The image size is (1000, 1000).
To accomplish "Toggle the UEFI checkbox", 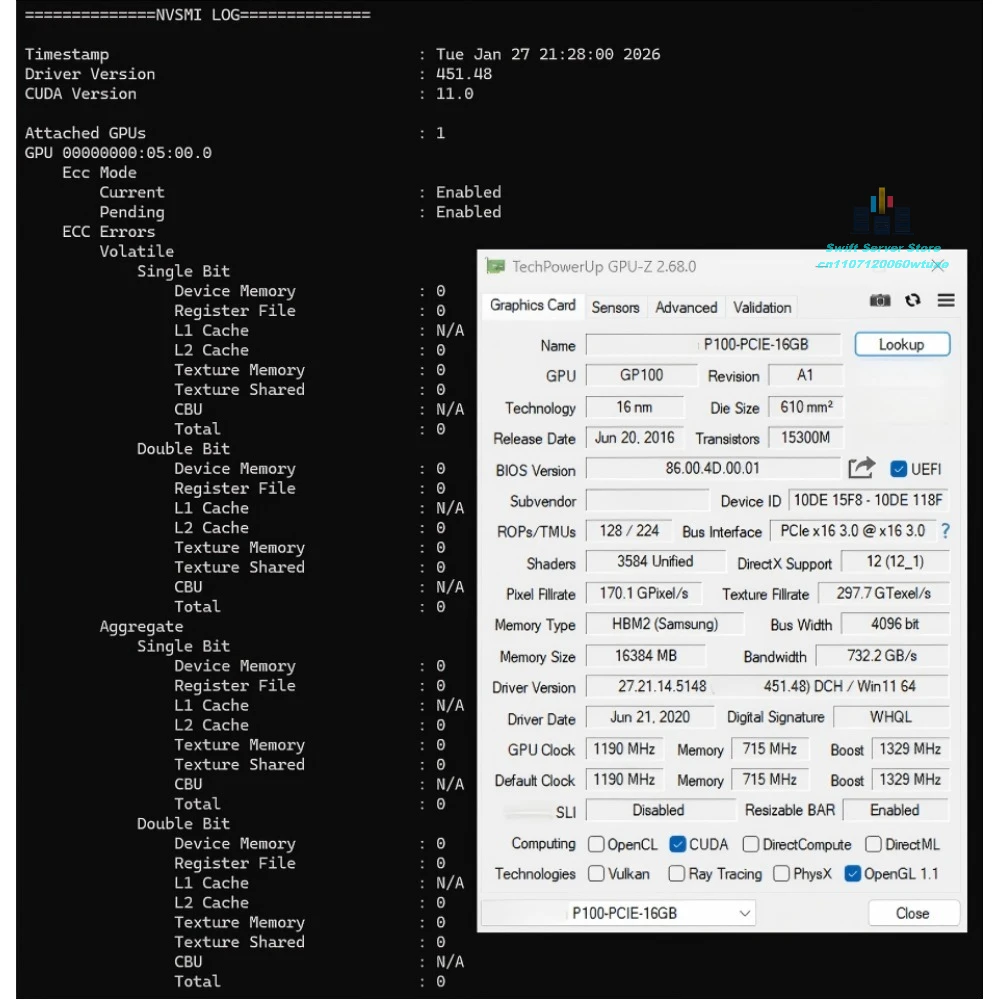I will pyautogui.click(x=898, y=469).
